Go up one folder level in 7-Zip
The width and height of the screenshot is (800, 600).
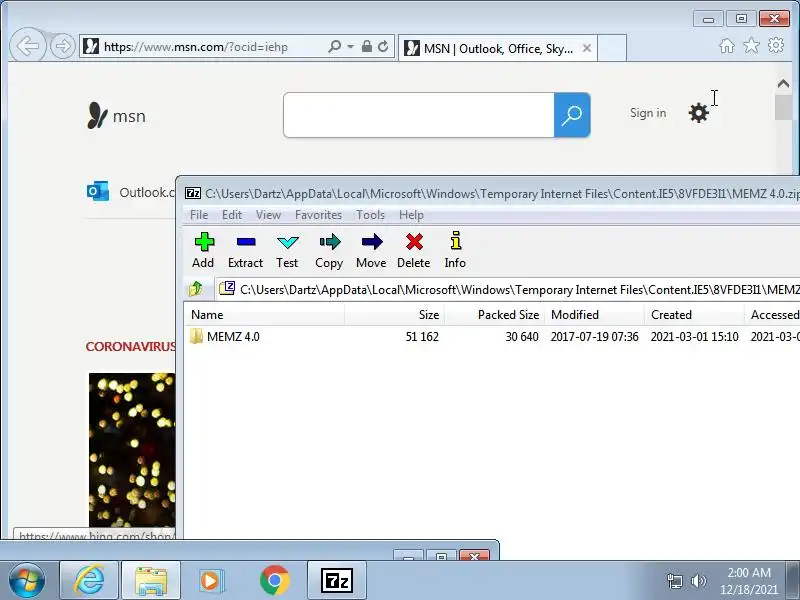[x=196, y=289]
